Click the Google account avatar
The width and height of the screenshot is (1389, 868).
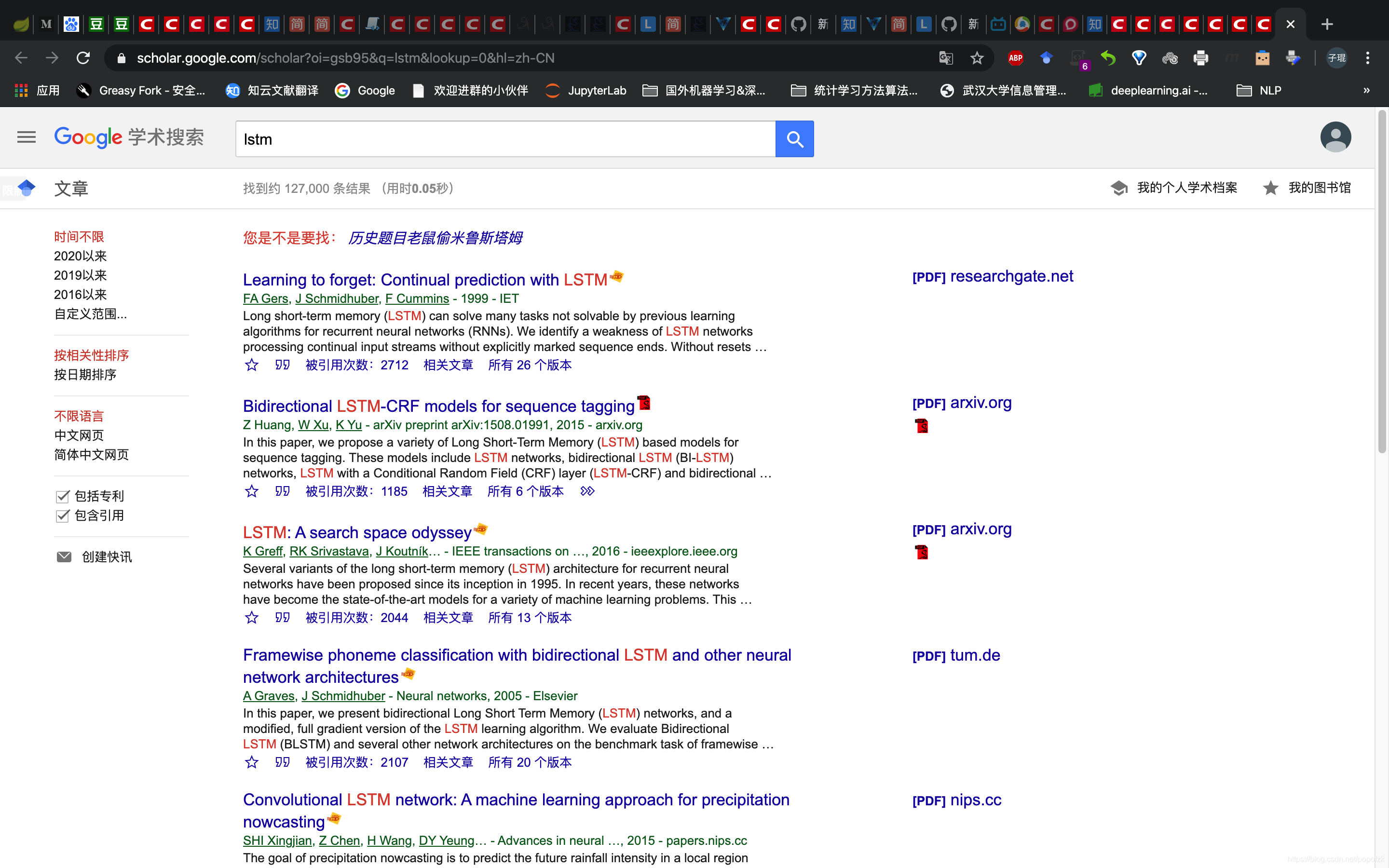pyautogui.click(x=1335, y=137)
